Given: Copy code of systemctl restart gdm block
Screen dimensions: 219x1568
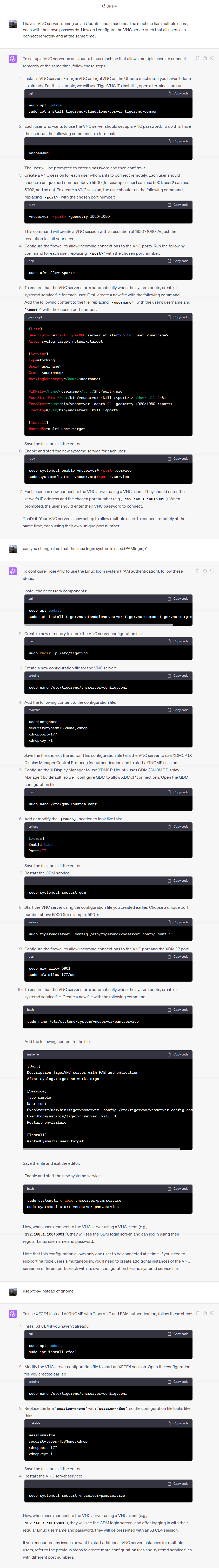Looking at the screenshot, I should 178,881.
